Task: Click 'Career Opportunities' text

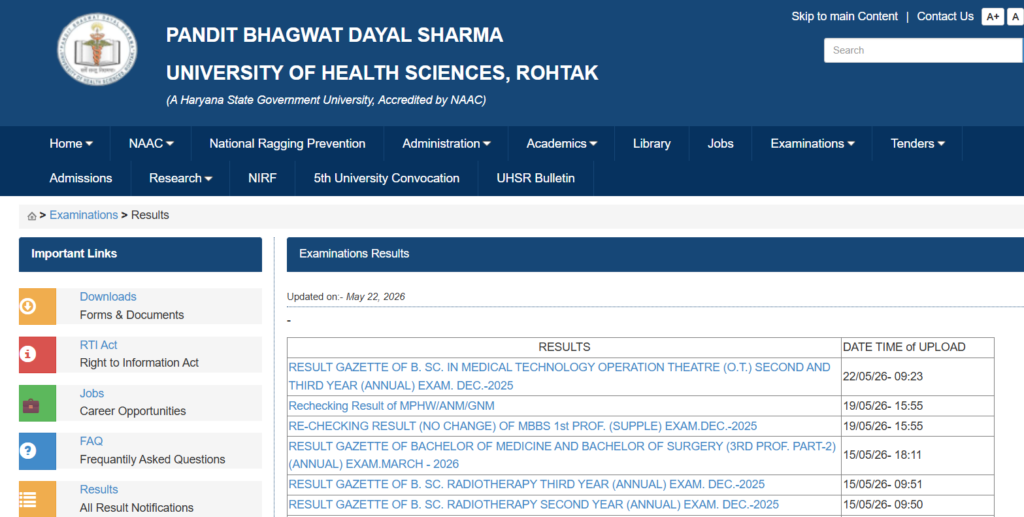Action: (133, 411)
